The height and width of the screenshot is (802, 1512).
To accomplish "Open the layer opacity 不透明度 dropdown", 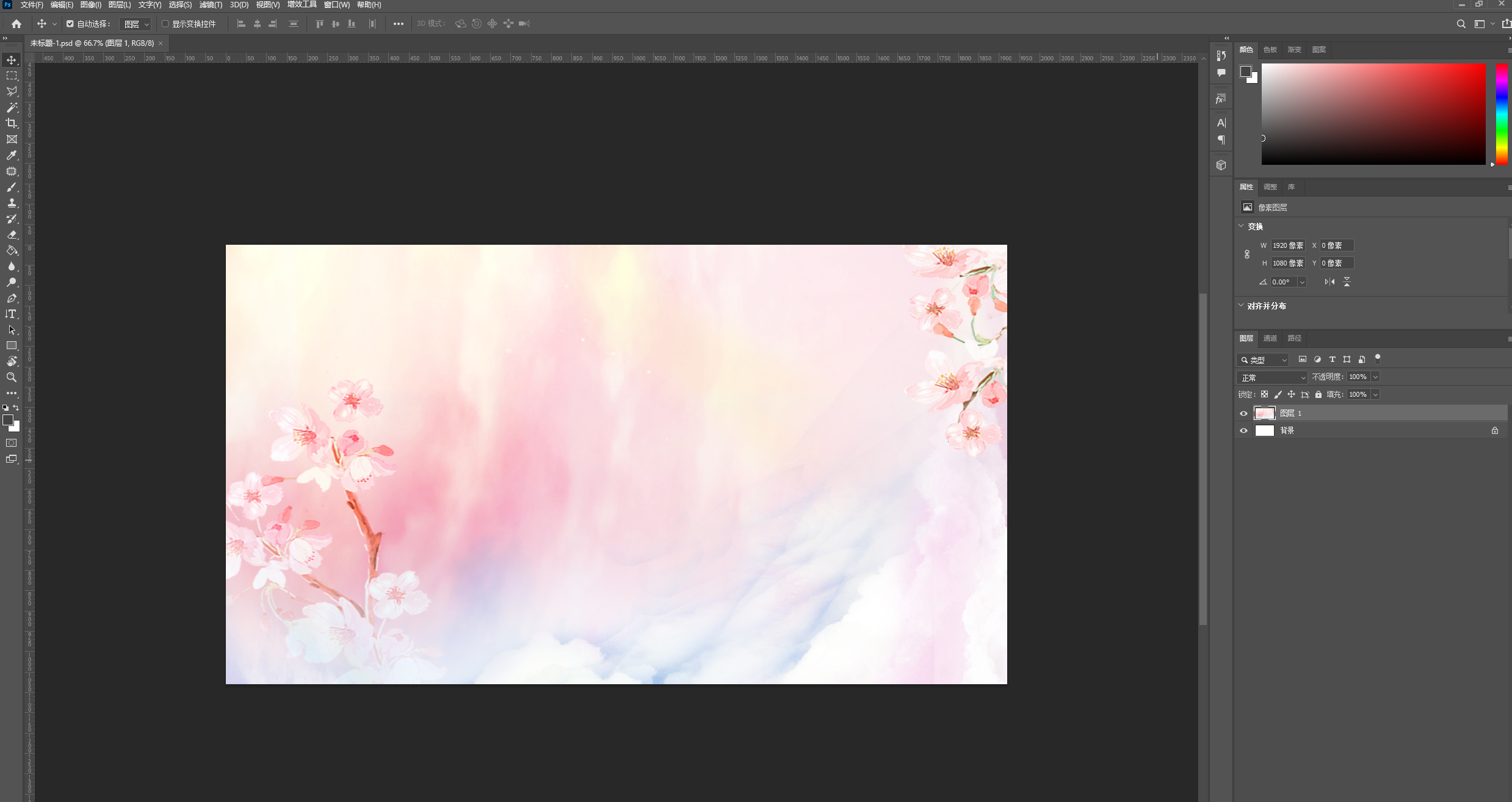I will click(x=1375, y=377).
